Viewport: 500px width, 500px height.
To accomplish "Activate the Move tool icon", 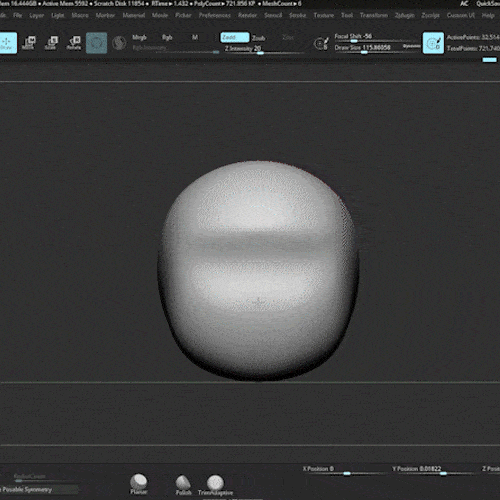I will tap(29, 43).
